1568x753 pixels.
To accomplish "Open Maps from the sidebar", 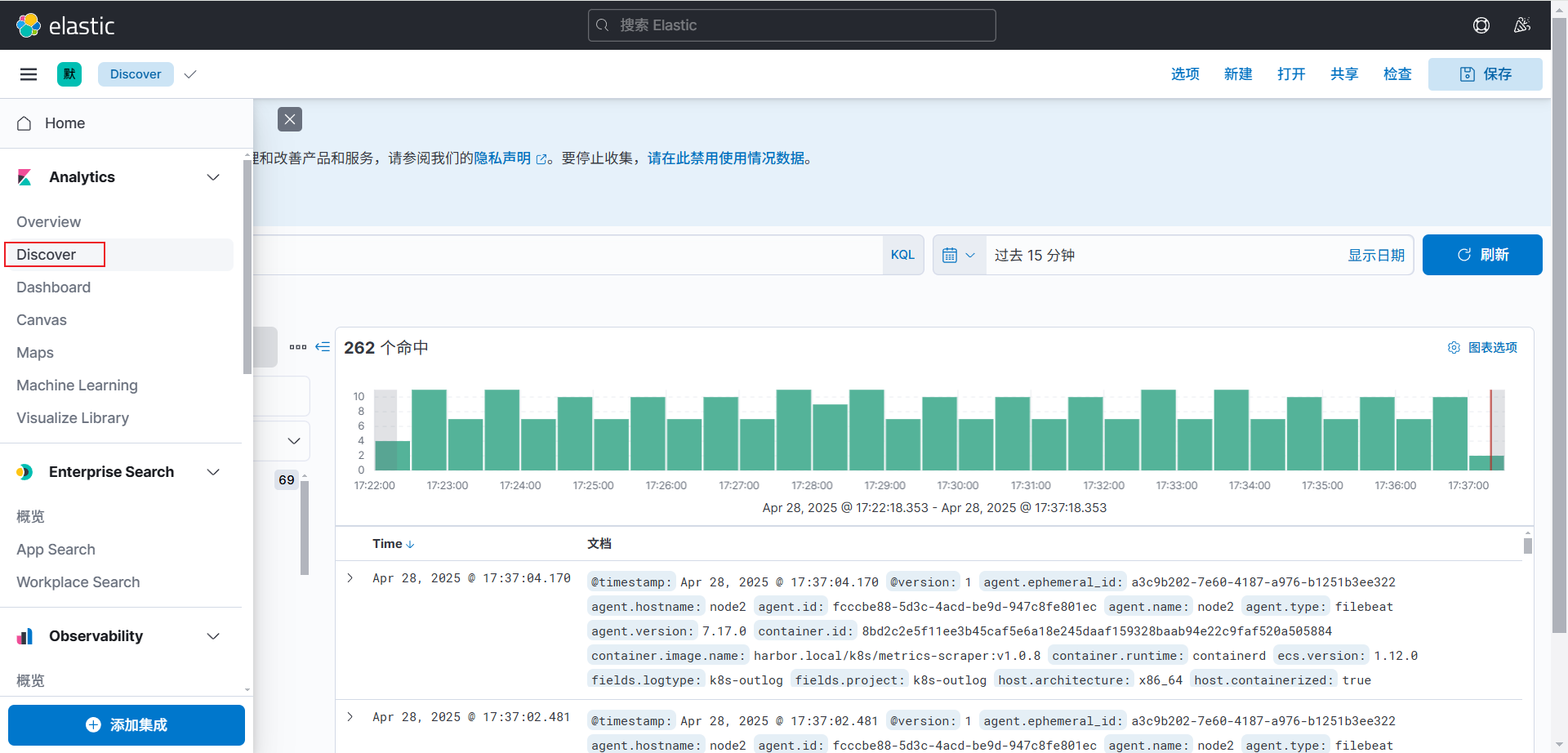I will (35, 353).
